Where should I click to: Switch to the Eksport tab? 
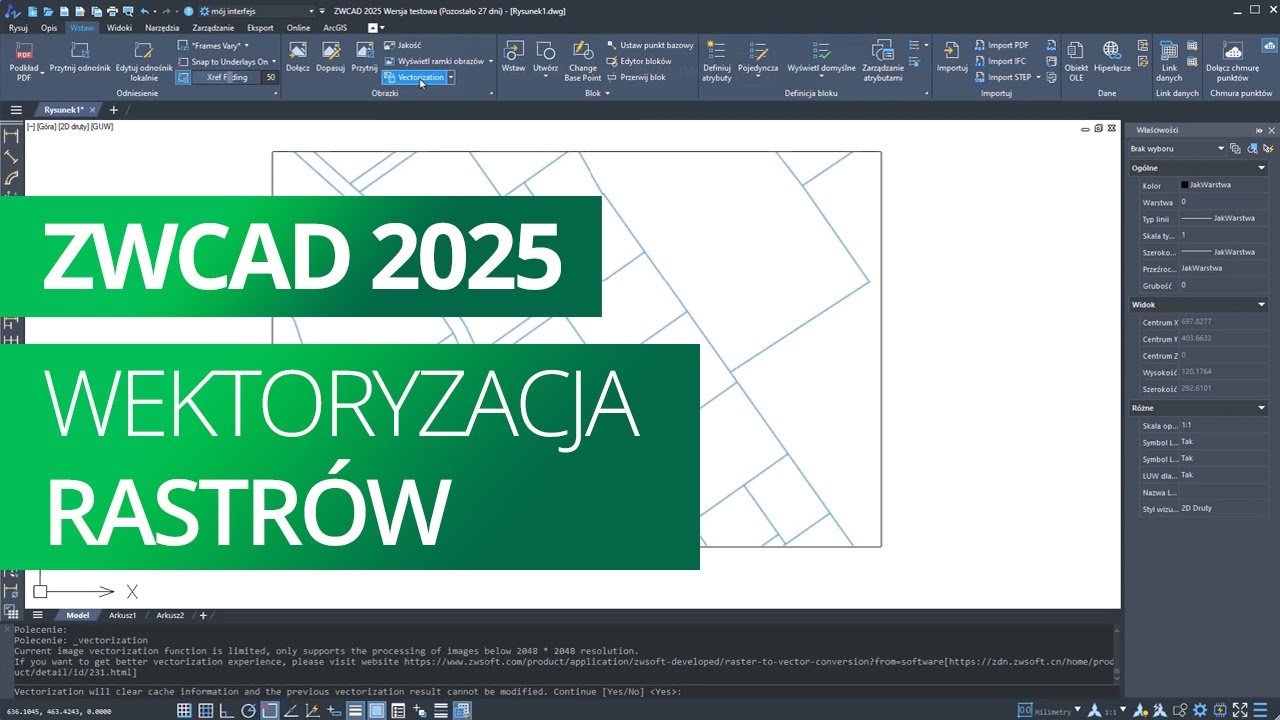pos(260,28)
